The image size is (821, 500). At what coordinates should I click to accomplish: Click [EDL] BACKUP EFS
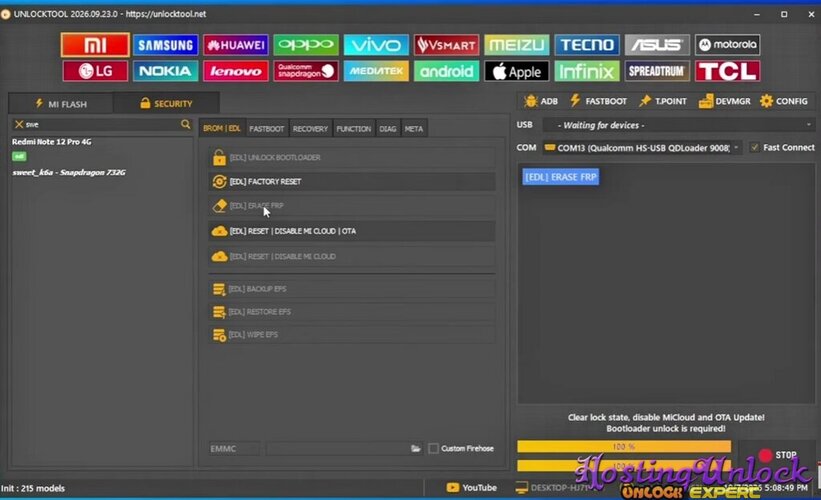[x=351, y=289]
